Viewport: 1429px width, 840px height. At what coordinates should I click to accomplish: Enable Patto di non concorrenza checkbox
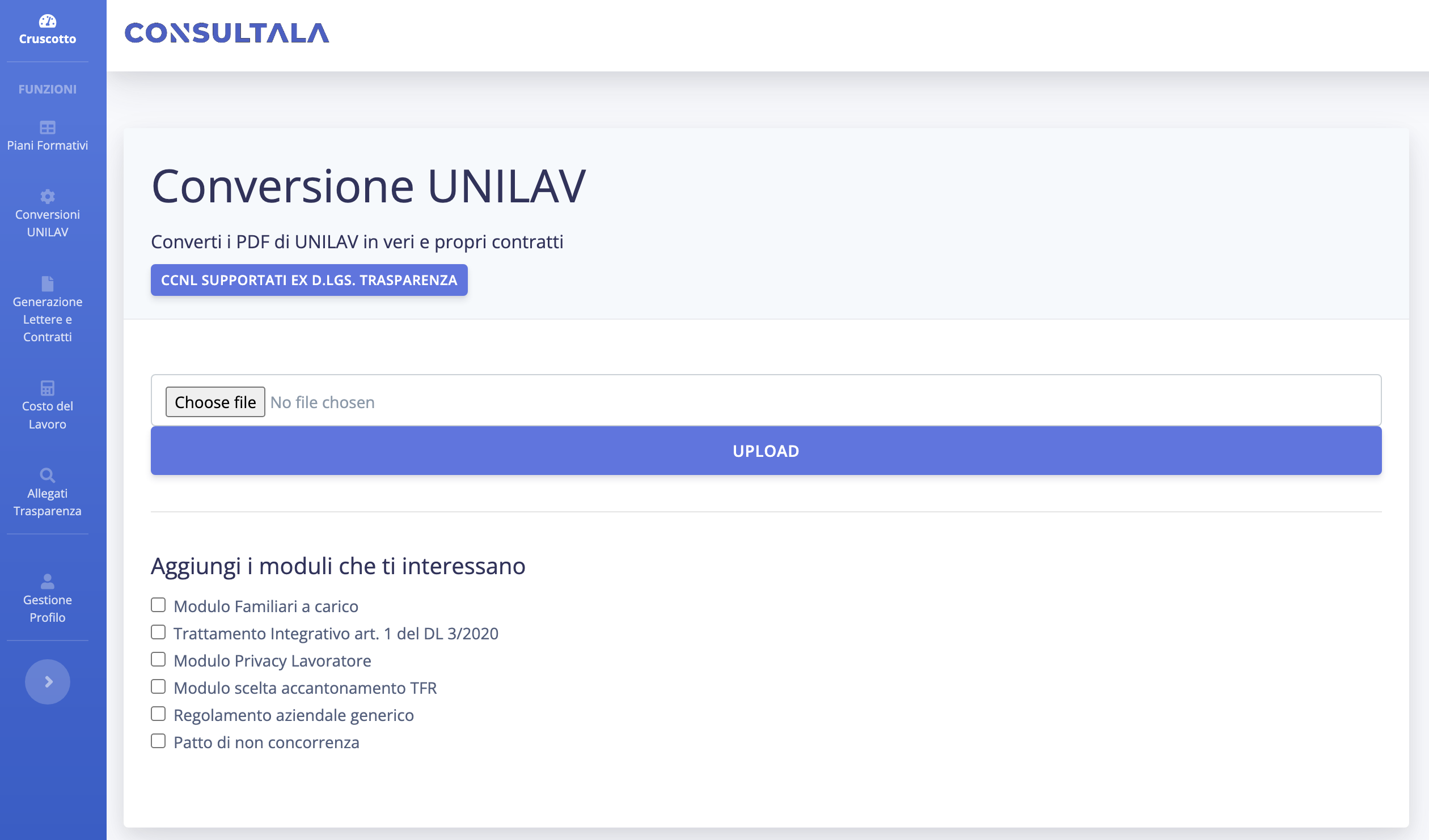158,741
